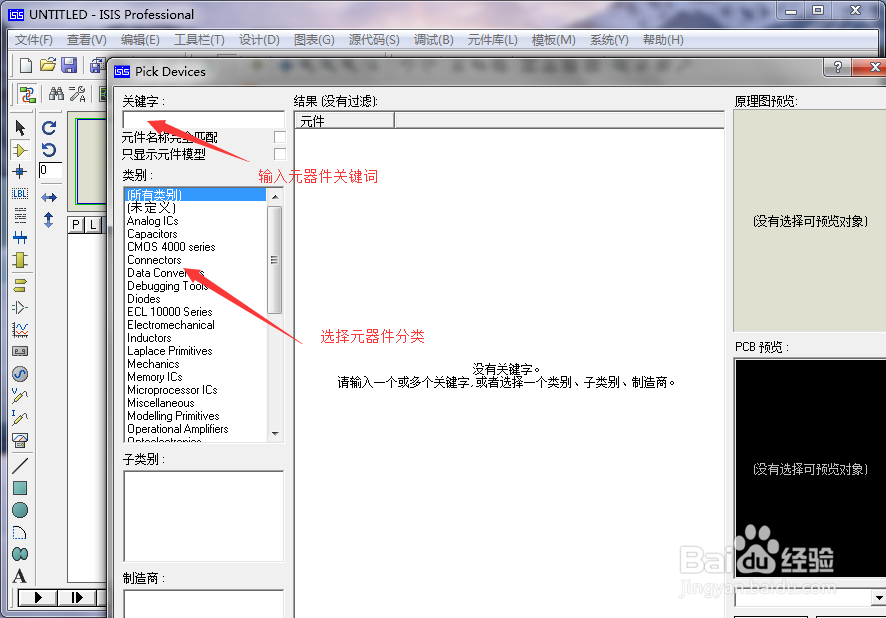Select the Graph mode tool
This screenshot has height=618, width=886.
pyautogui.click(x=20, y=329)
